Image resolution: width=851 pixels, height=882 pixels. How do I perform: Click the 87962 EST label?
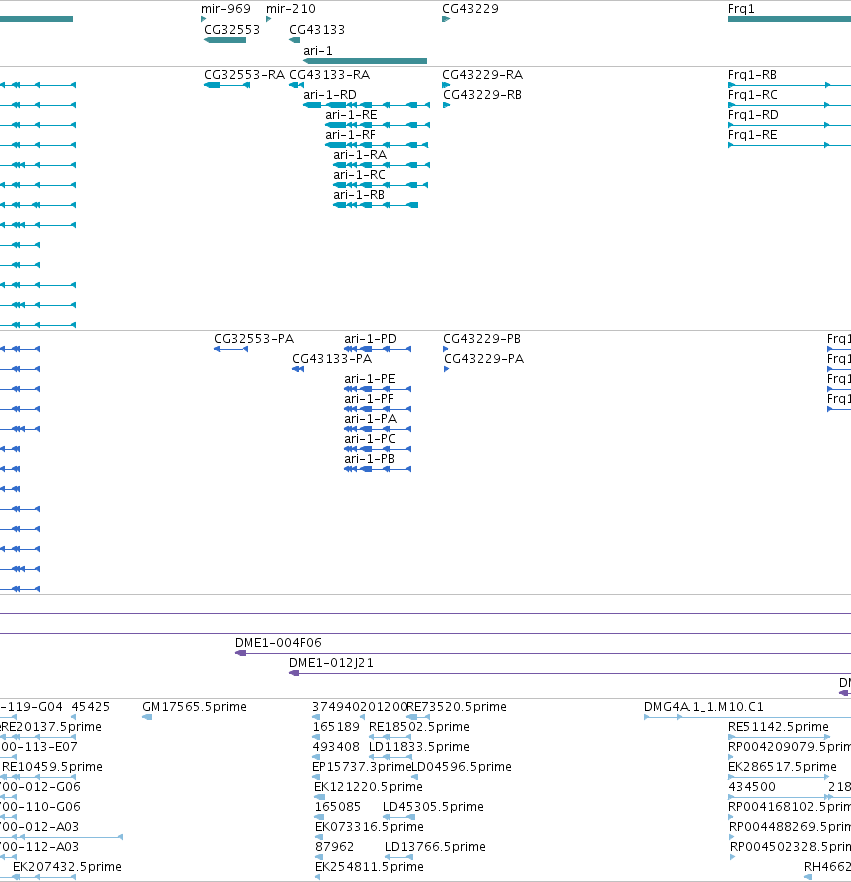point(334,847)
